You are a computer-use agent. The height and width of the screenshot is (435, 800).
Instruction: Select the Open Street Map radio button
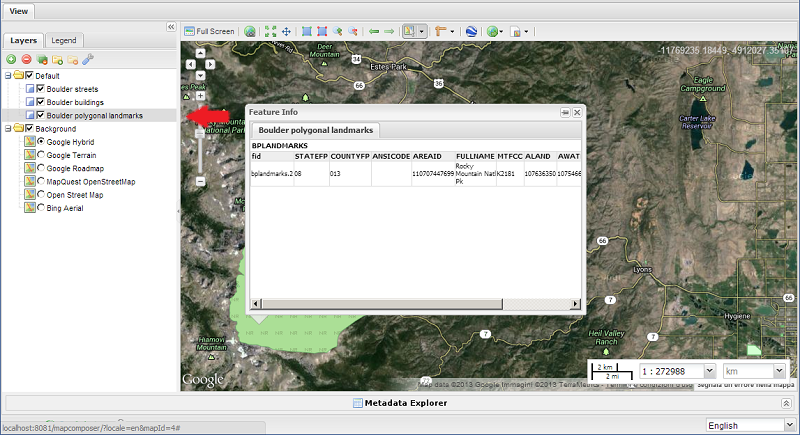pyautogui.click(x=41, y=194)
